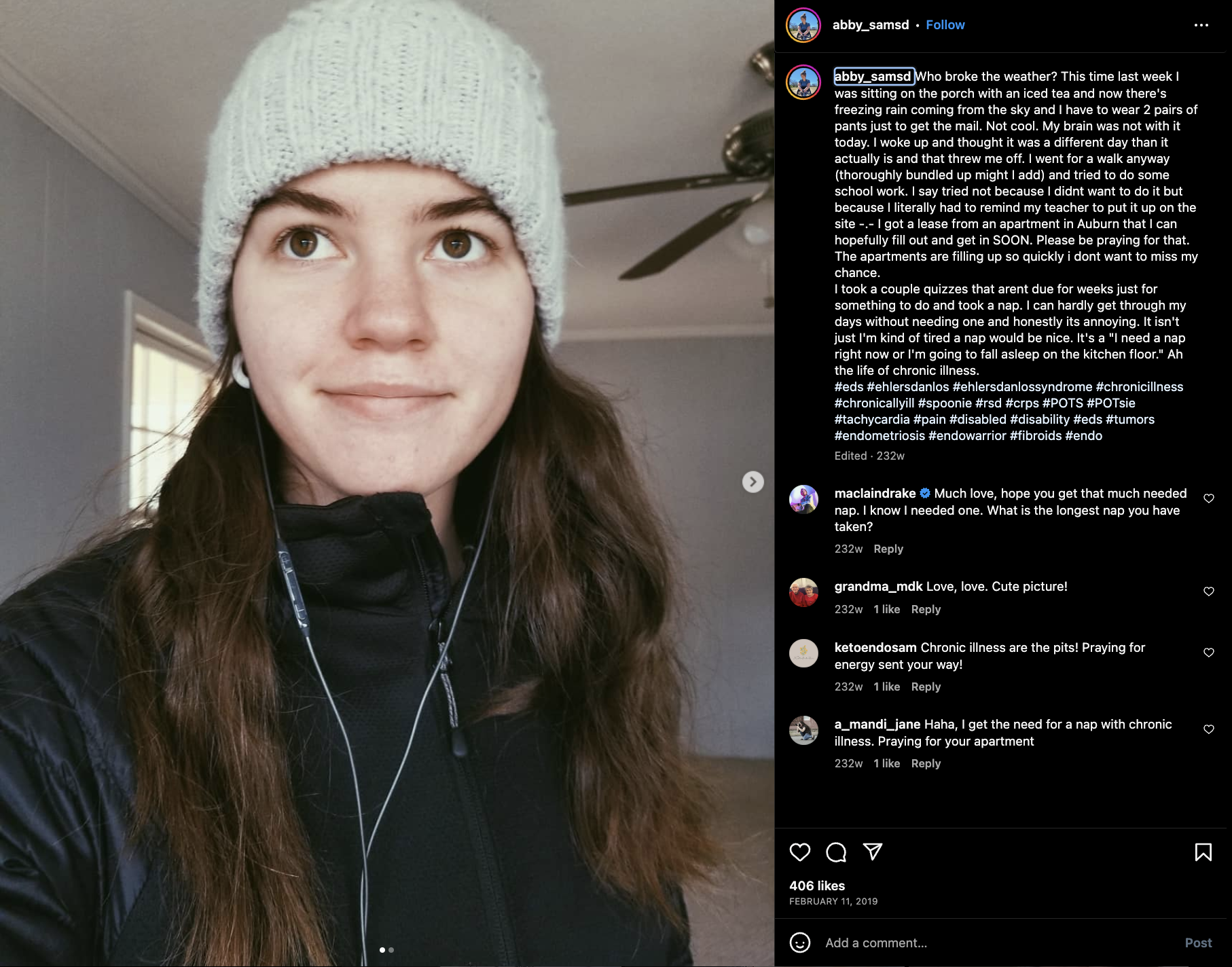
Task: Like the post with heart icon
Action: pyautogui.click(x=800, y=852)
